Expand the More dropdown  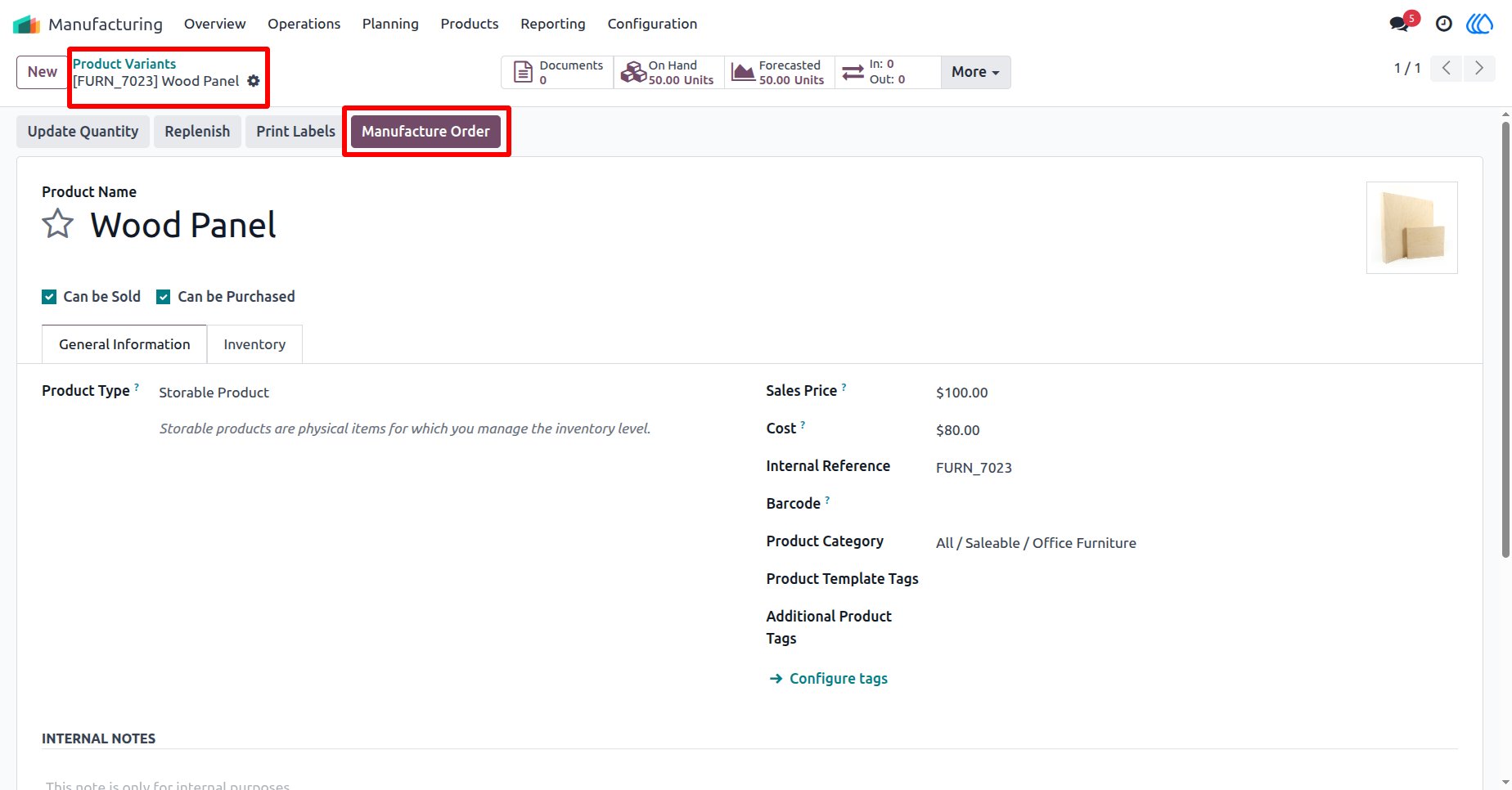point(975,72)
